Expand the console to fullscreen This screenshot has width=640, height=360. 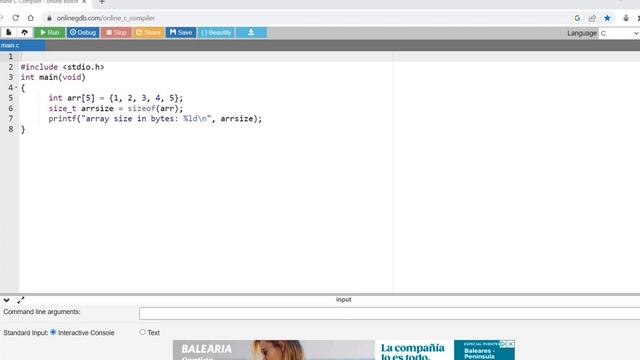(21, 300)
